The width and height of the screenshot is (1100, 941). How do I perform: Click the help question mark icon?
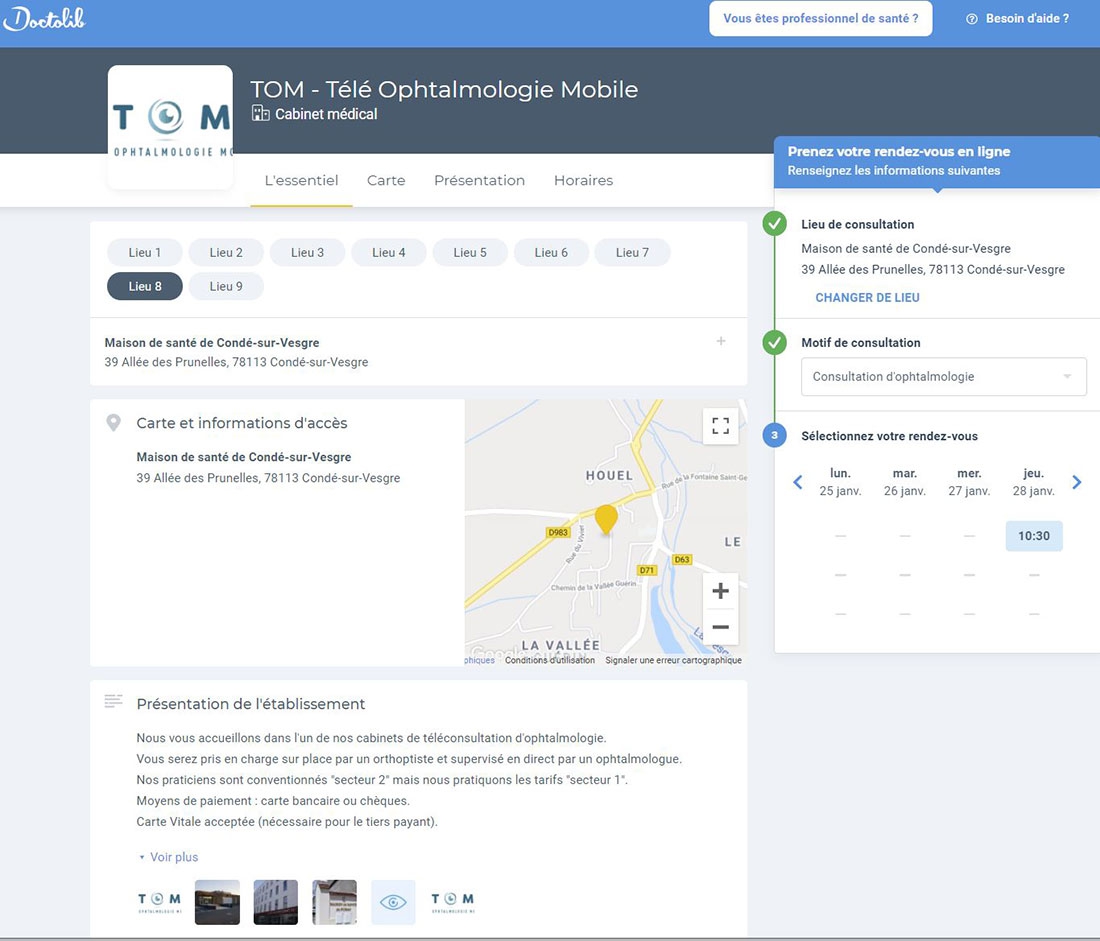click(x=972, y=19)
